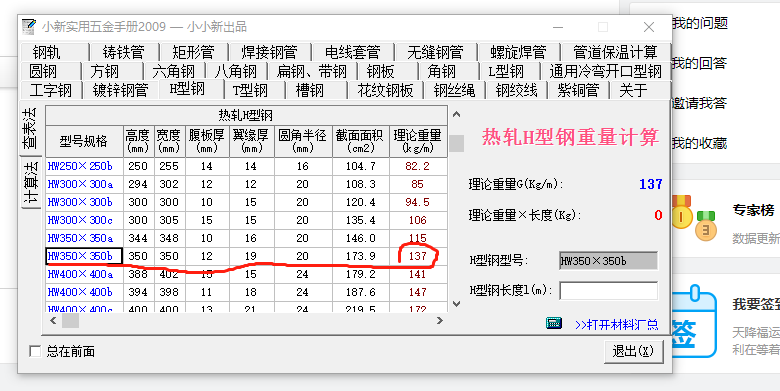
Task: Click the horizontal scroll left arrow
Action: point(53,321)
